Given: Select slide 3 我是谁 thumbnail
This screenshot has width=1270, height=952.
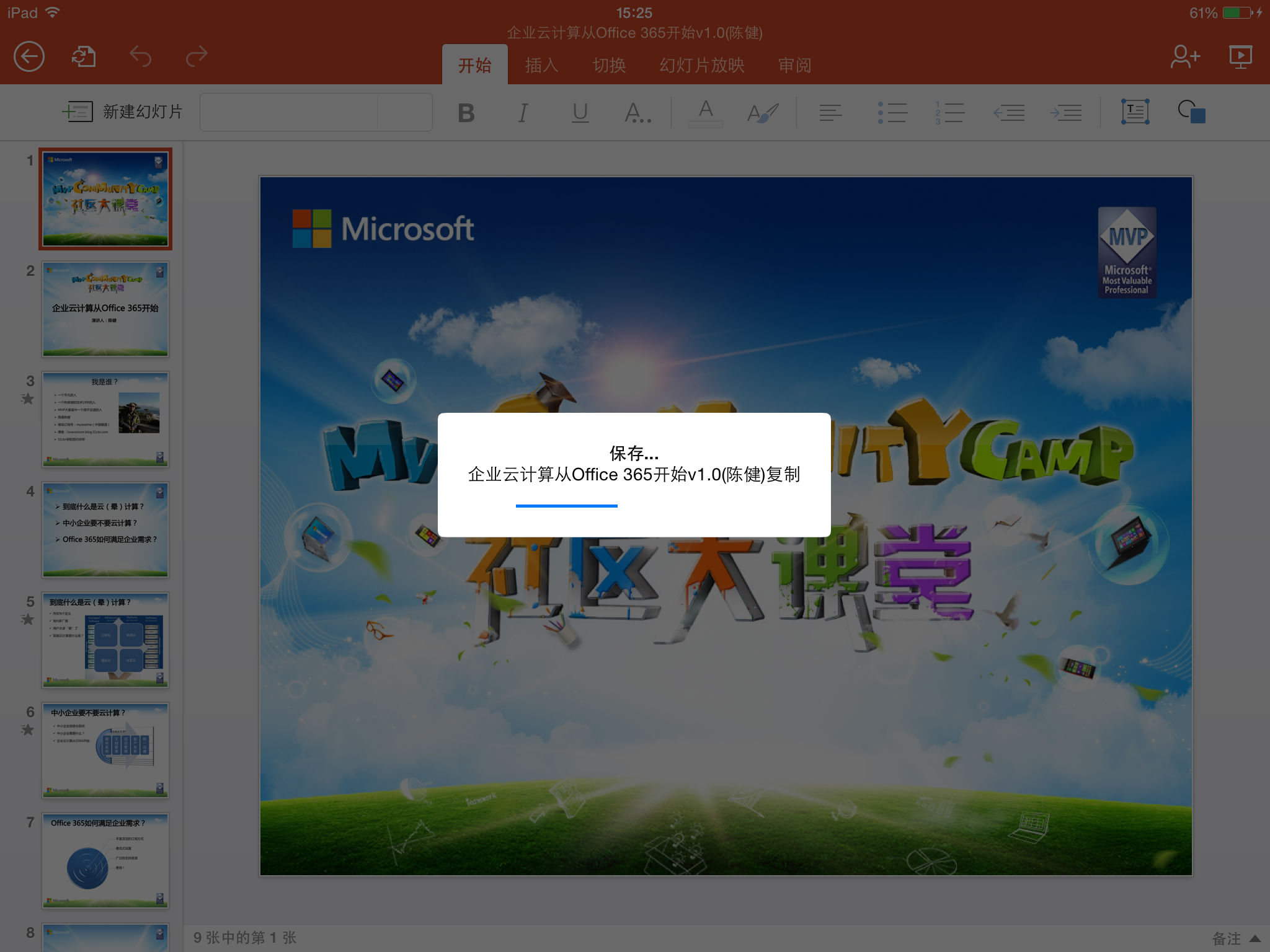Looking at the screenshot, I should [105, 420].
